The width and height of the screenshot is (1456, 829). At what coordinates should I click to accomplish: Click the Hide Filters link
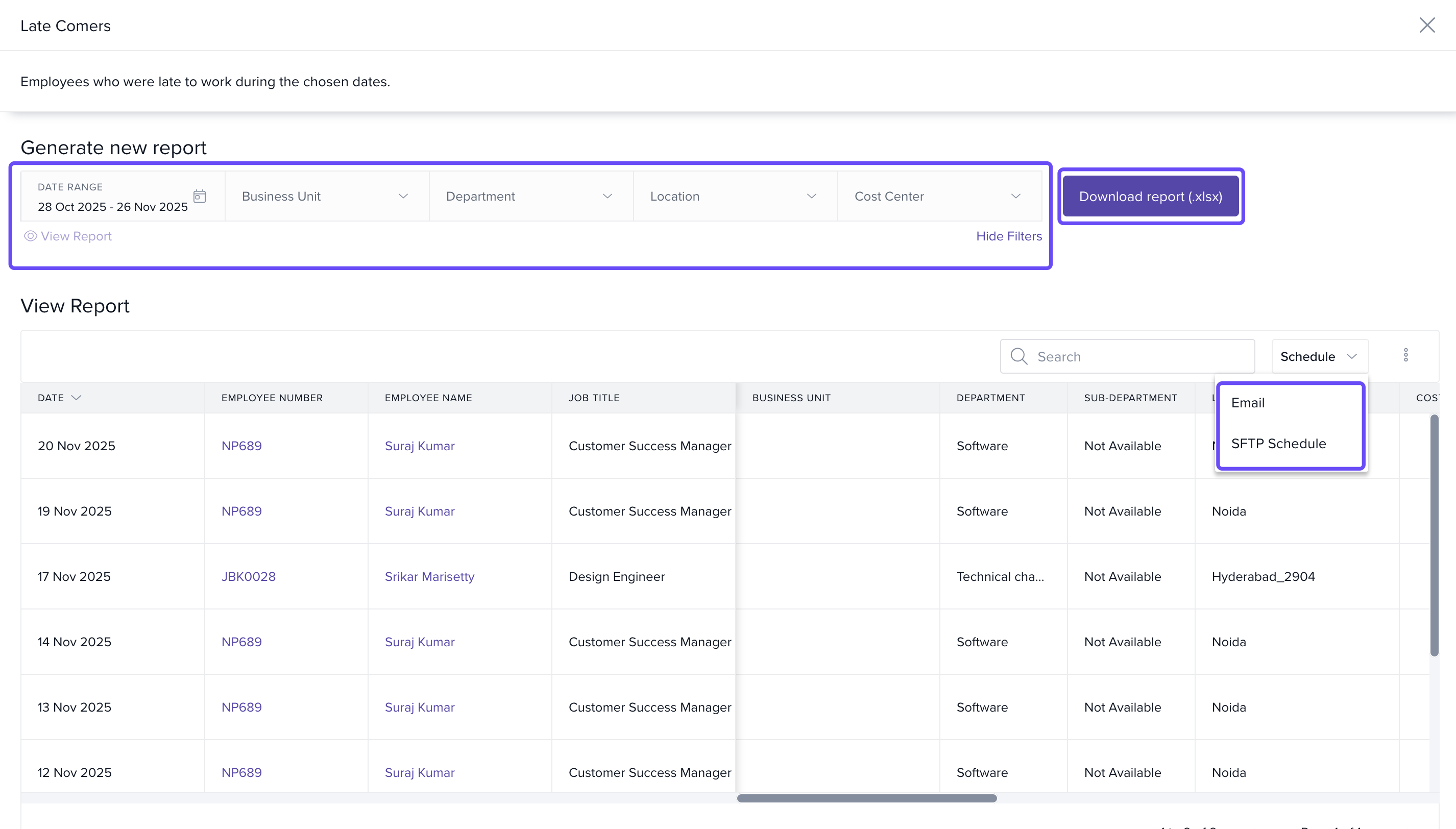[1008, 236]
